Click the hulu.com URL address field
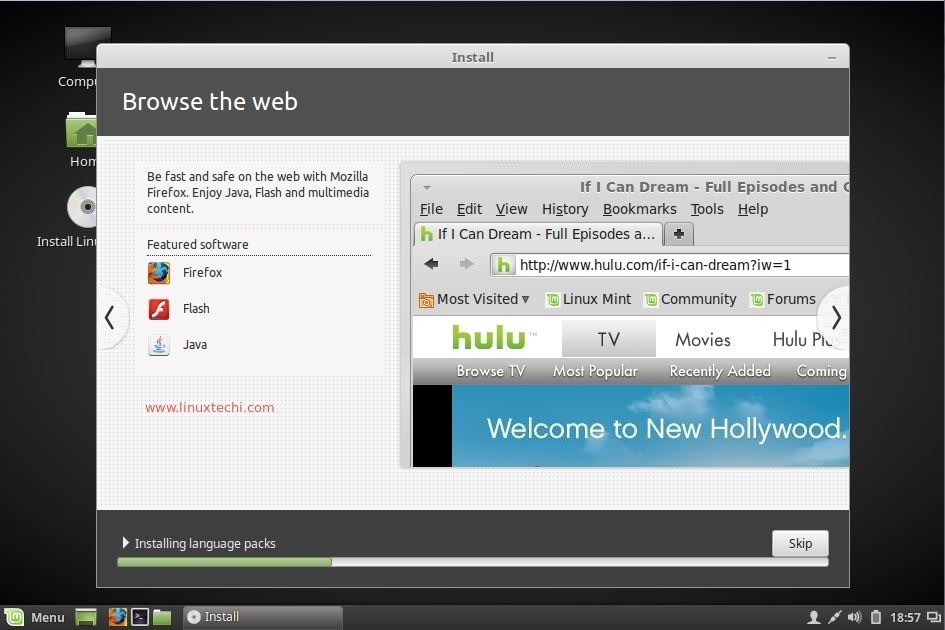Screen dimensions: 945x630 [x=670, y=265]
